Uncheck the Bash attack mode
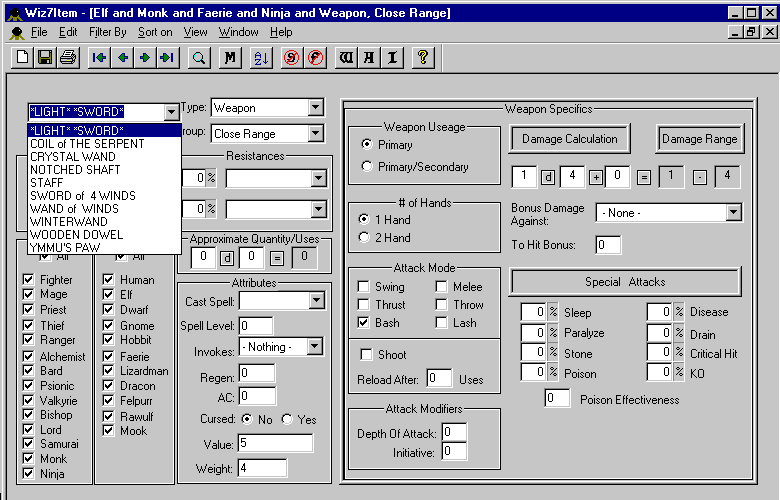This screenshot has width=780, height=500. point(364,322)
